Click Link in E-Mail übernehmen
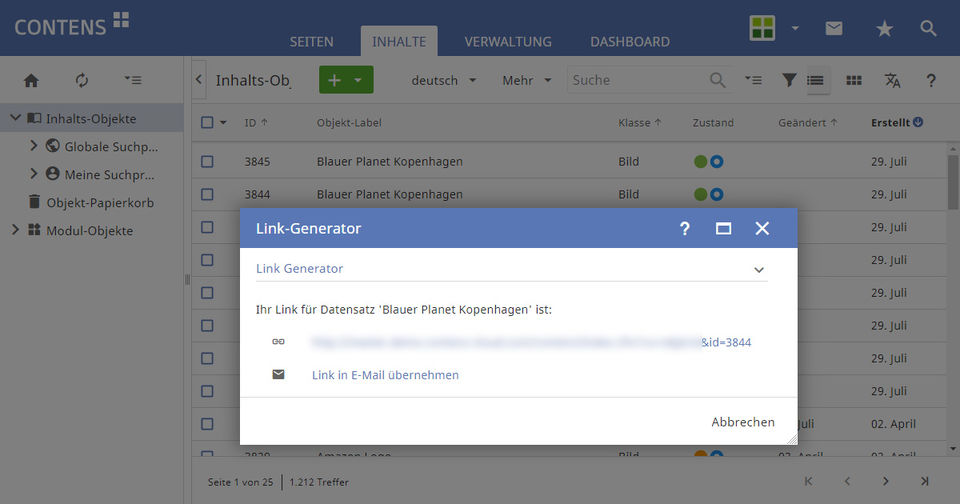The image size is (960, 504). click(385, 375)
